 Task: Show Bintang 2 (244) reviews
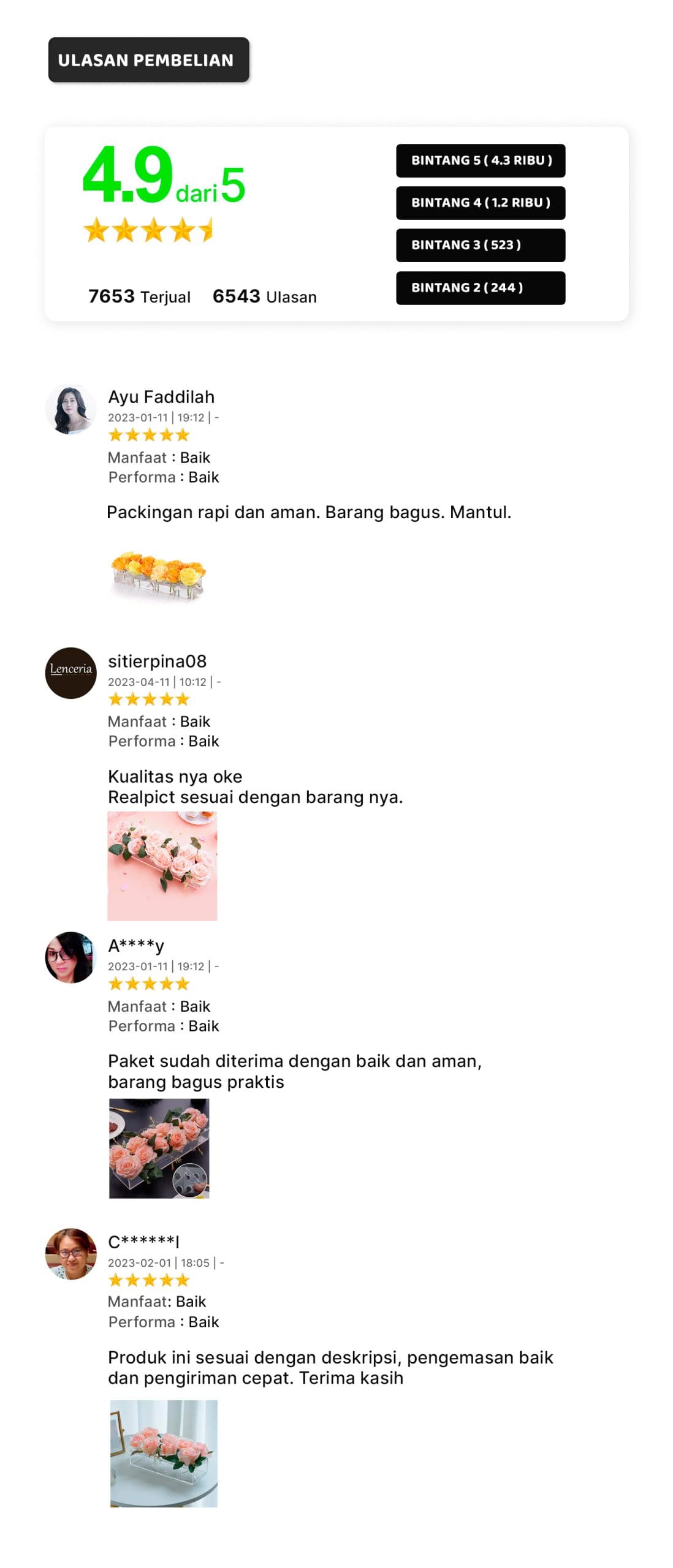click(x=481, y=288)
